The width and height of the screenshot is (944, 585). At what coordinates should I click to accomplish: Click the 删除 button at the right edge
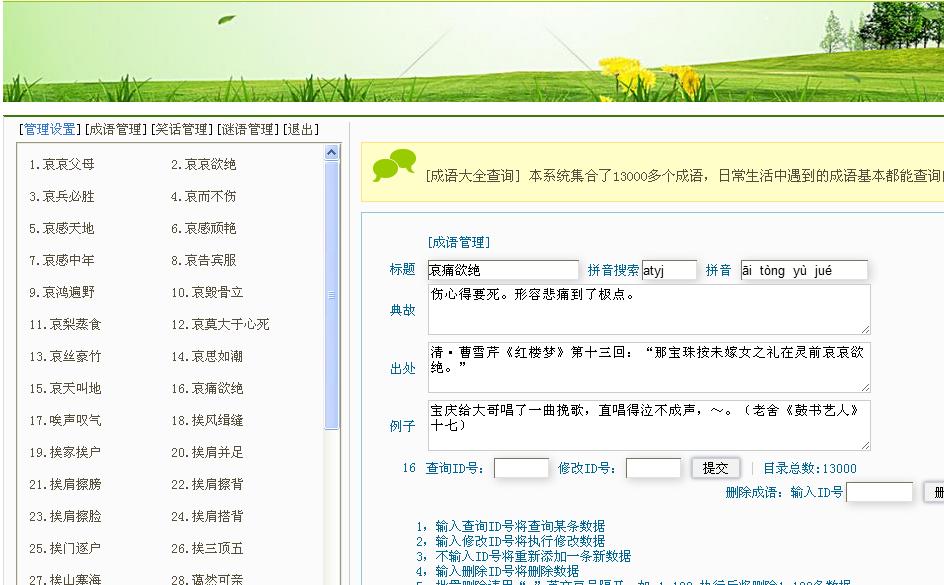(936, 492)
